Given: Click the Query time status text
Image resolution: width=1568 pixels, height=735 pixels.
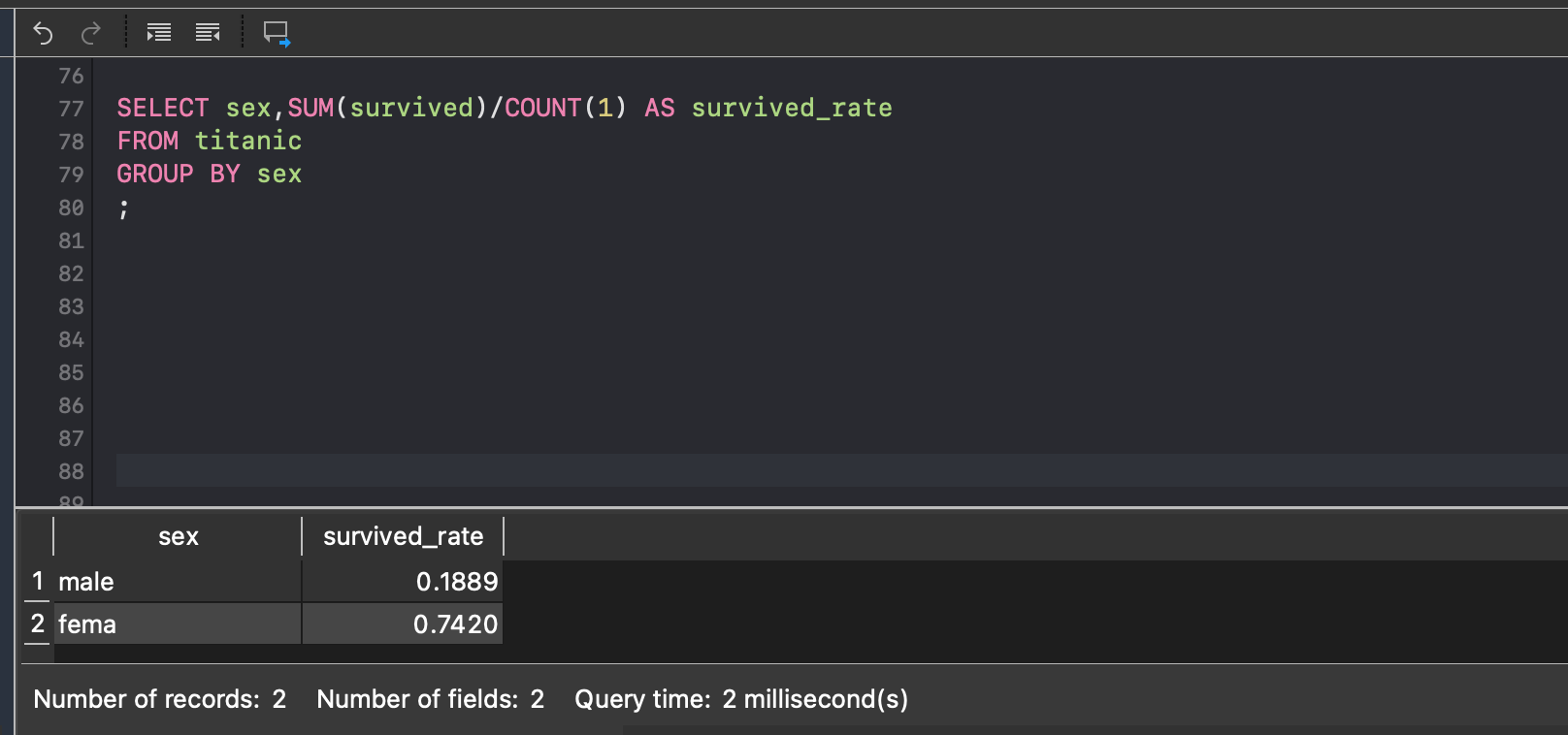Looking at the screenshot, I should pyautogui.click(x=741, y=699).
